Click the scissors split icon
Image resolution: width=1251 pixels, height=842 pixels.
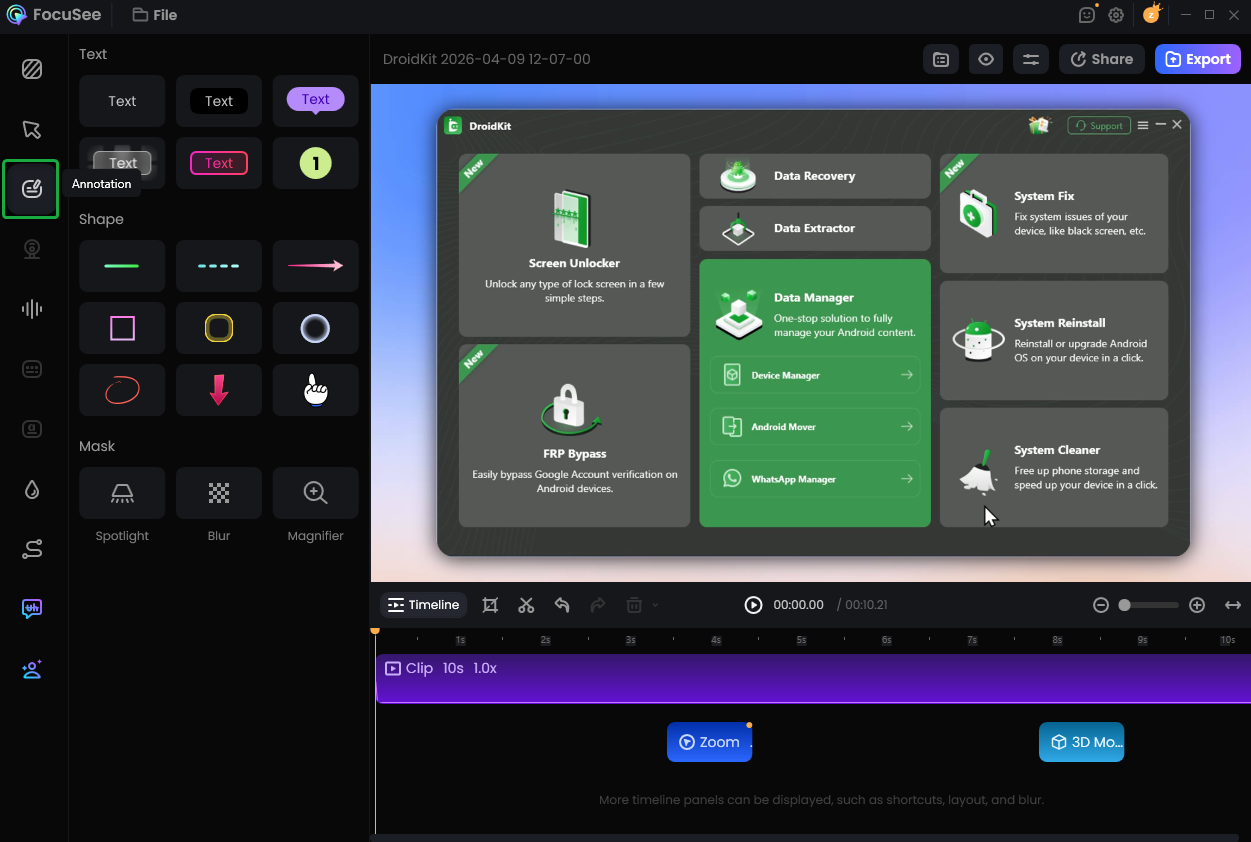pyautogui.click(x=526, y=605)
